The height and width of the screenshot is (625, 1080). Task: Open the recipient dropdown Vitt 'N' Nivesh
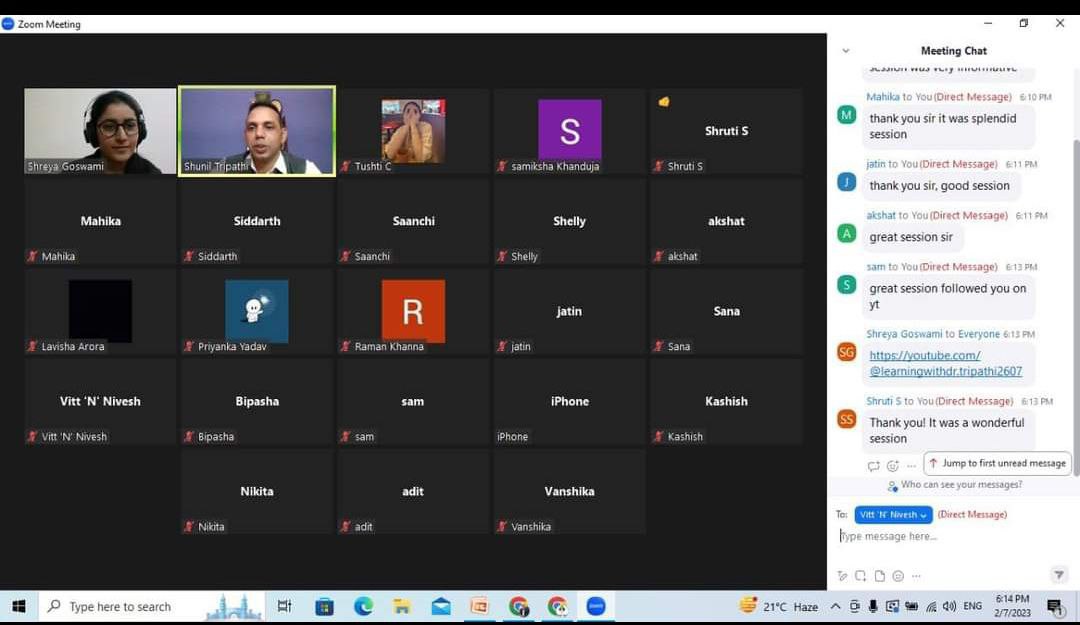[x=894, y=515]
